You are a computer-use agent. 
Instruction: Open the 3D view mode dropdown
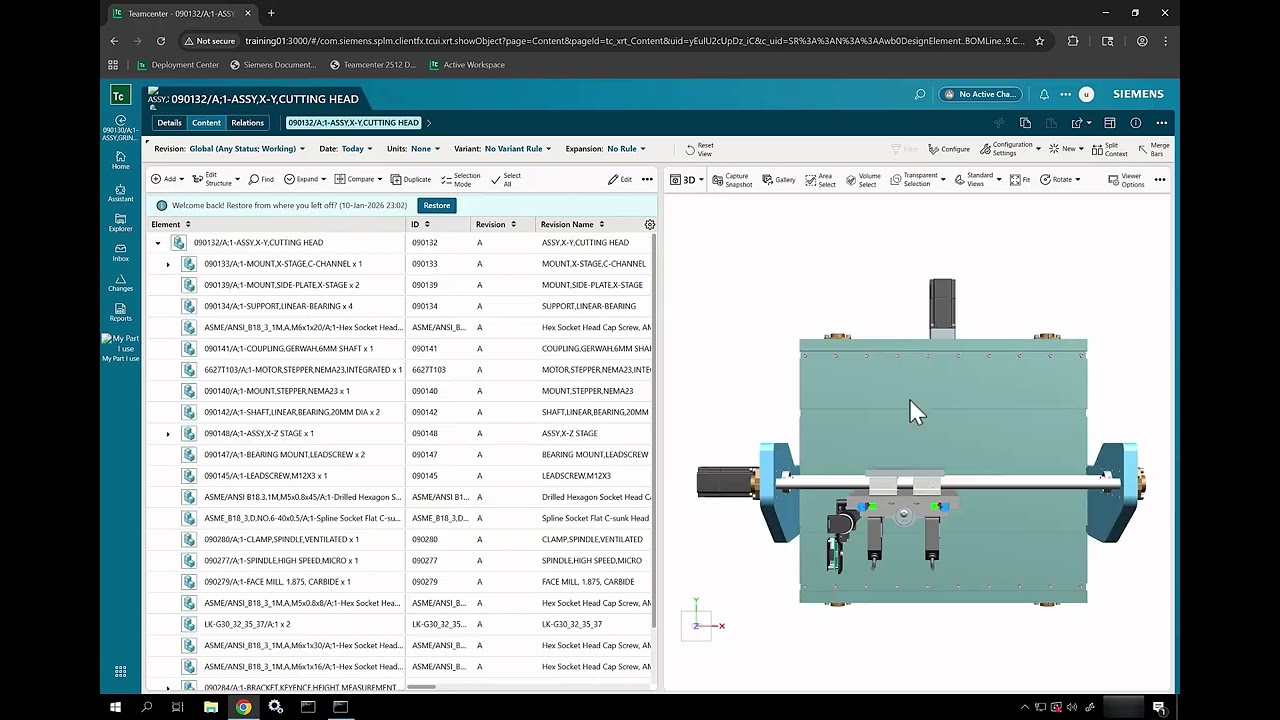(x=688, y=180)
